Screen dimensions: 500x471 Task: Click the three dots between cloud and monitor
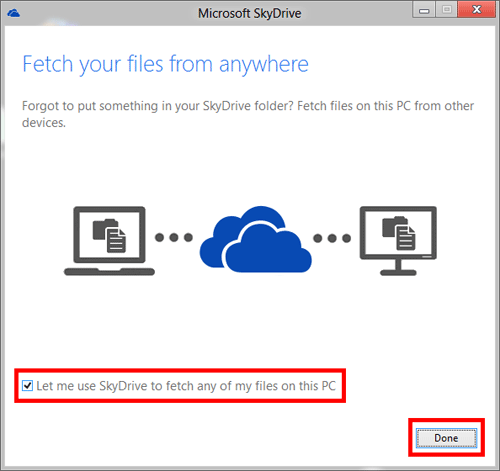[x=332, y=238]
